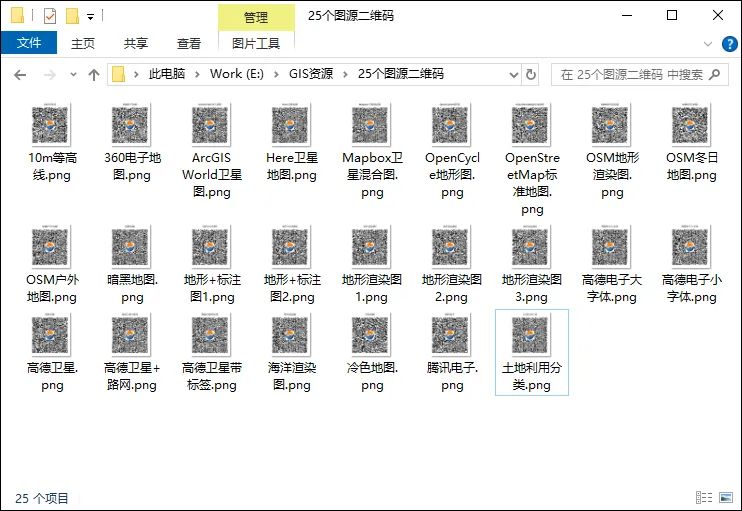742x511 pixels.
Task: Switch to the 主页 ribbon tab
Action: point(83,44)
